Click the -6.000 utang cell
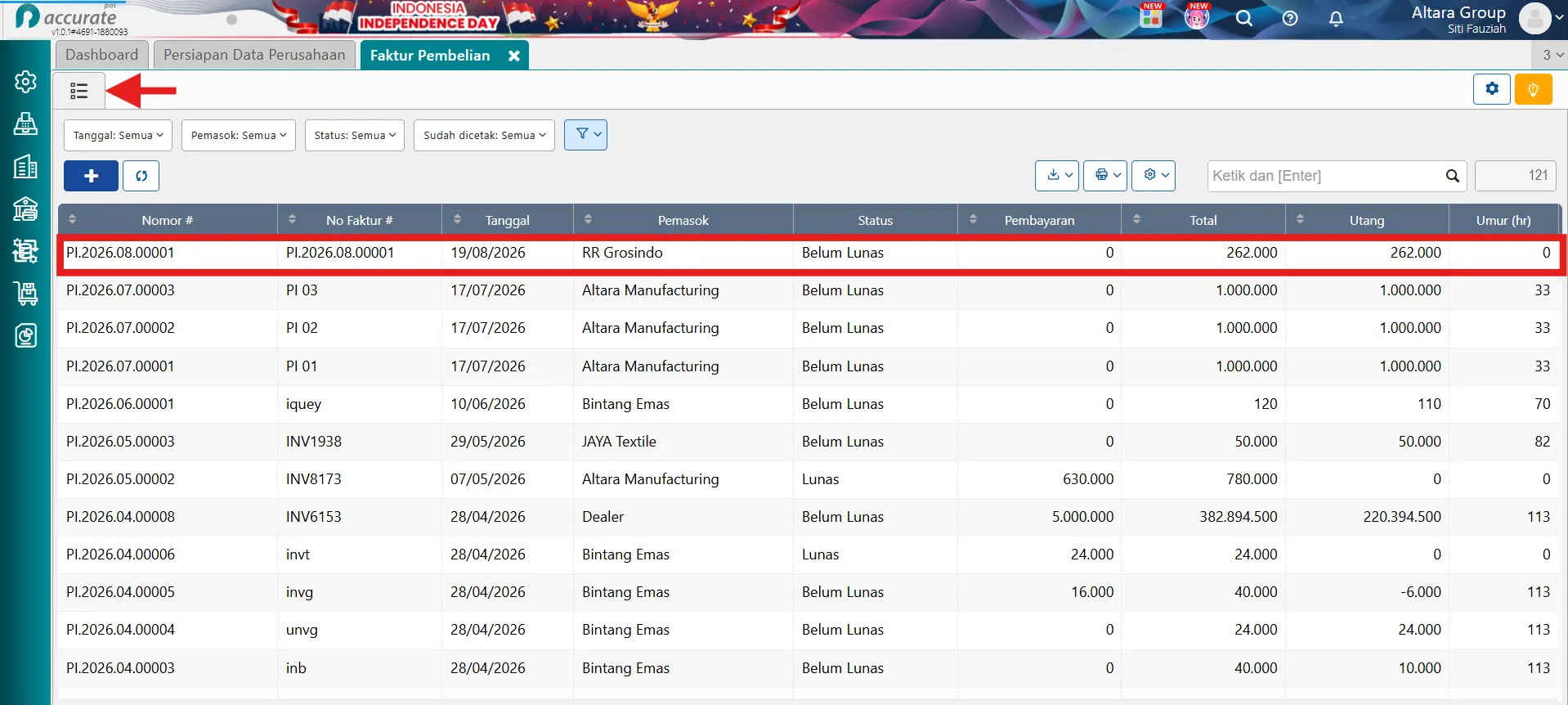The height and width of the screenshot is (705, 1568). [1366, 592]
